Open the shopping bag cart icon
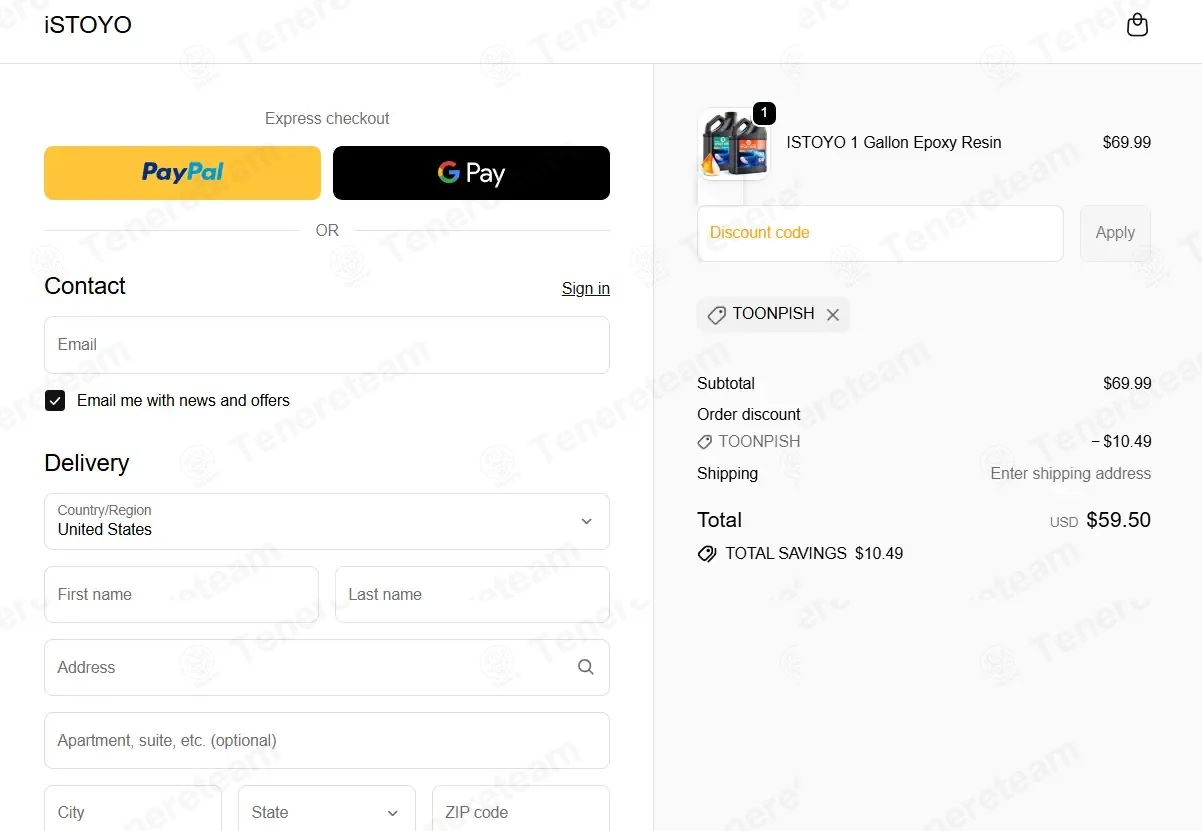 tap(1137, 25)
